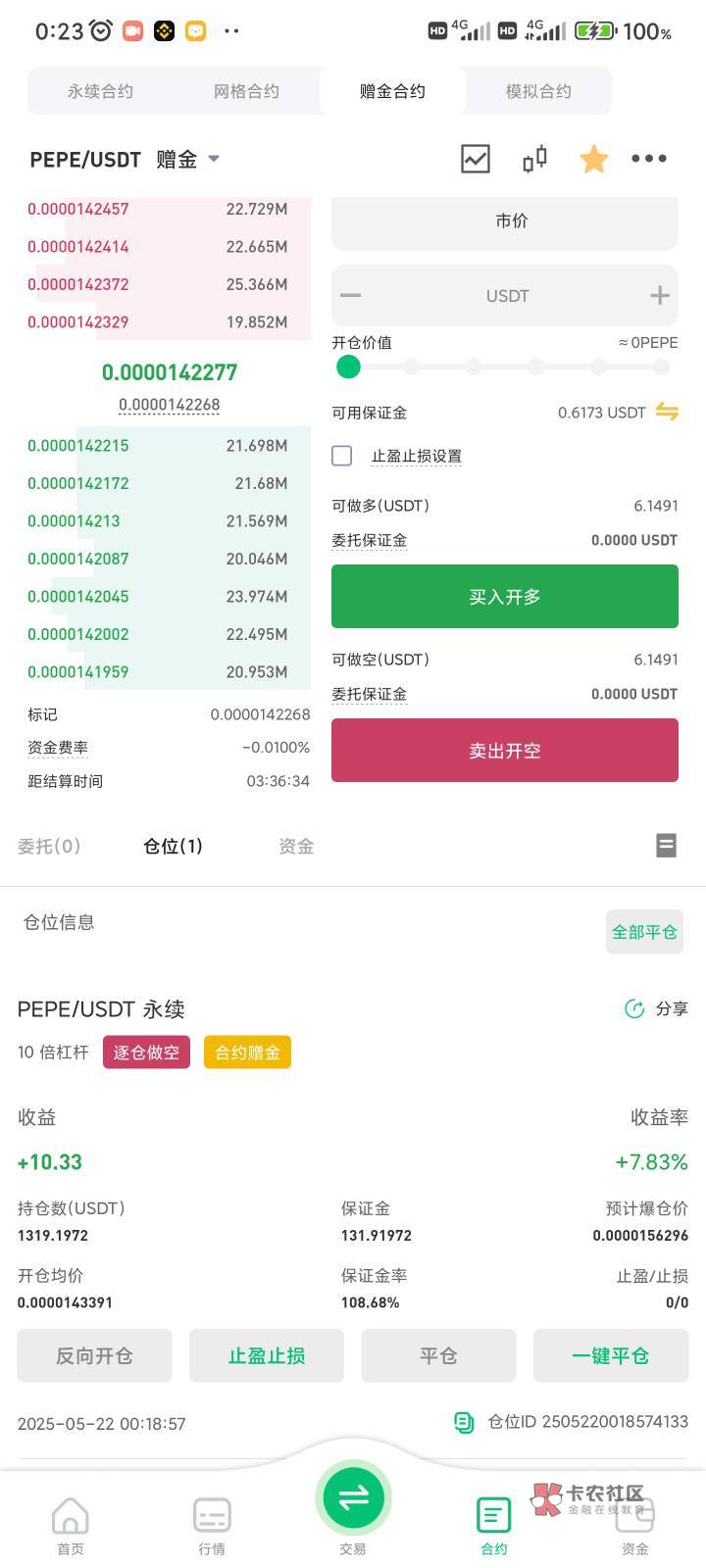Open the line chart view icon
Image resolution: width=706 pixels, height=1568 pixels.
(476, 159)
